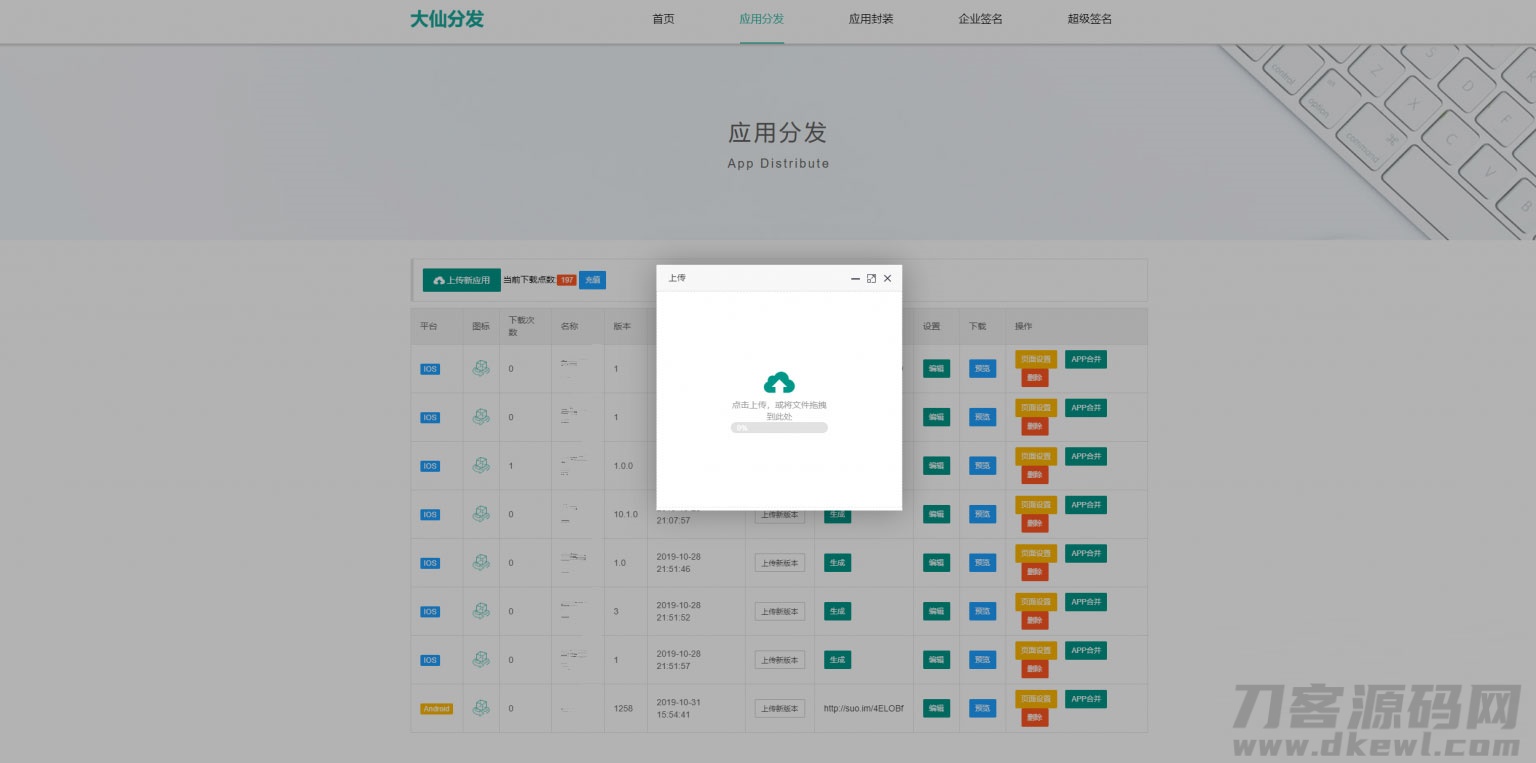1536x763 pixels.
Task: Click 上传新版本 in the Android row
Action: [780, 708]
